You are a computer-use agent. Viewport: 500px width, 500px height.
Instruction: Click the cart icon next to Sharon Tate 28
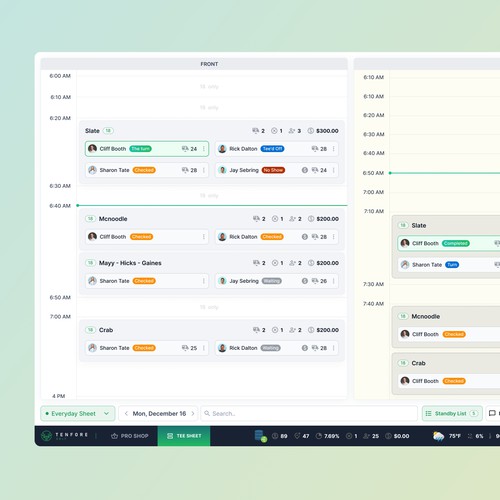point(185,170)
